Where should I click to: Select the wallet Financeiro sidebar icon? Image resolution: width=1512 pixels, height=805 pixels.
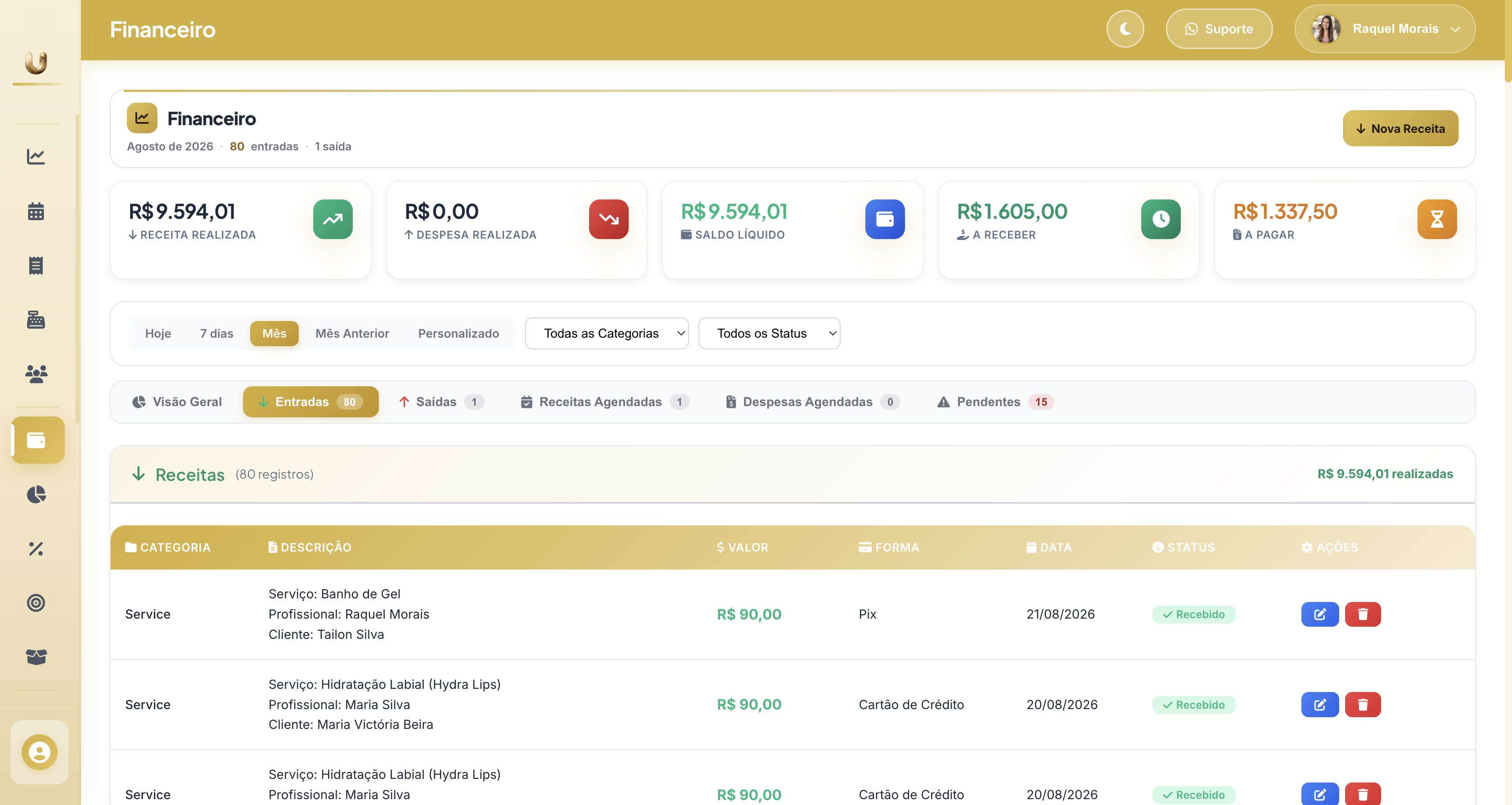pos(37,440)
